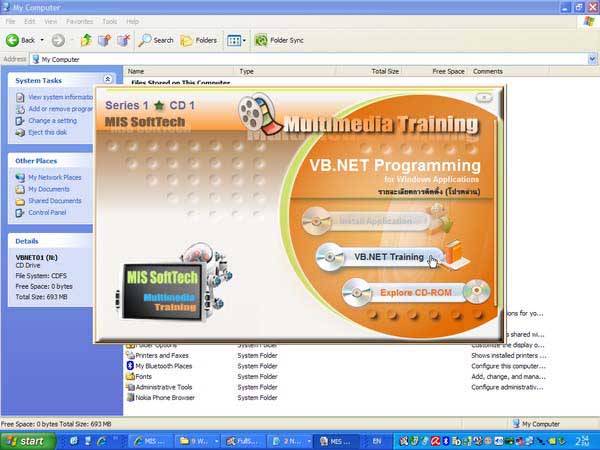Open the Back history dropdown arrow
The height and width of the screenshot is (450, 600).
(x=42, y=40)
